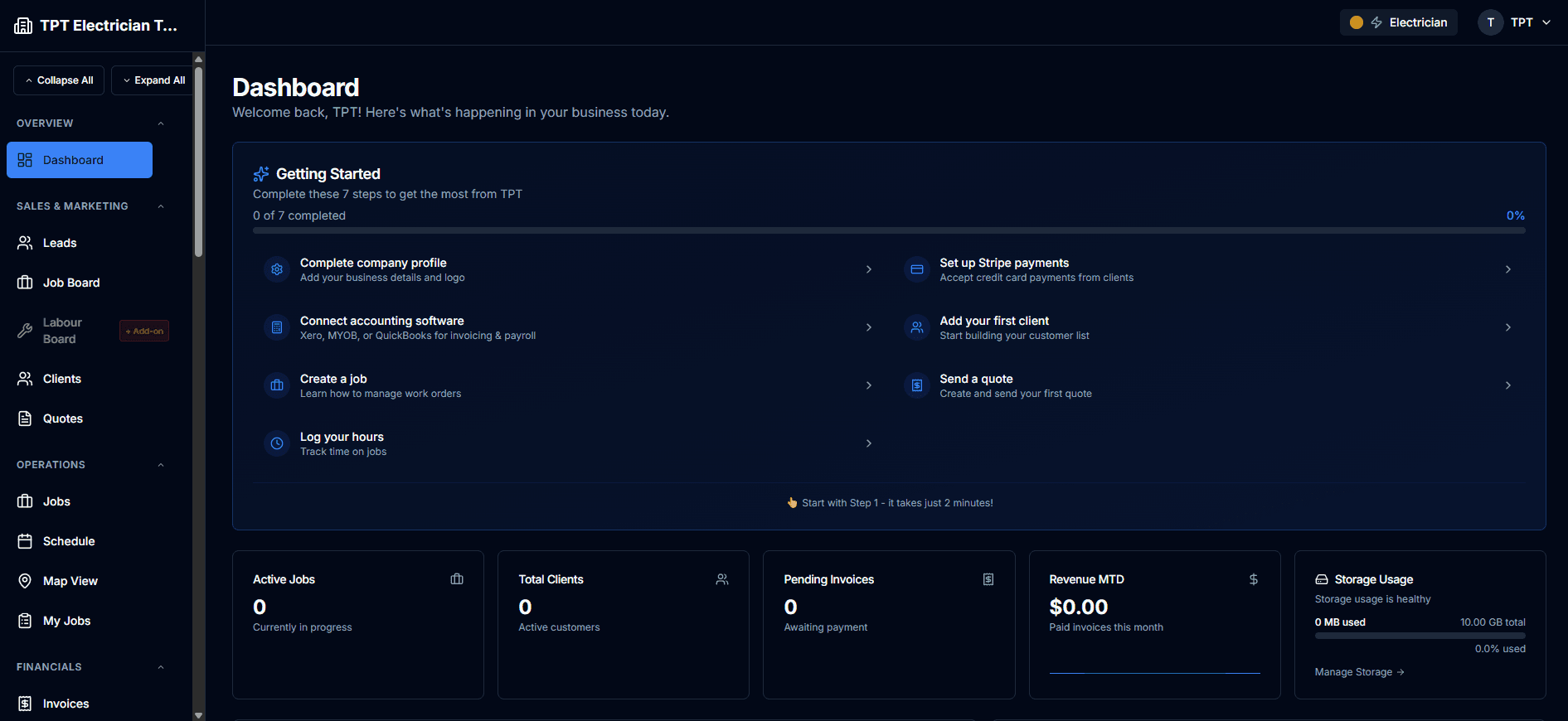
Task: Open Leads in the sidebar
Action: 80,243
